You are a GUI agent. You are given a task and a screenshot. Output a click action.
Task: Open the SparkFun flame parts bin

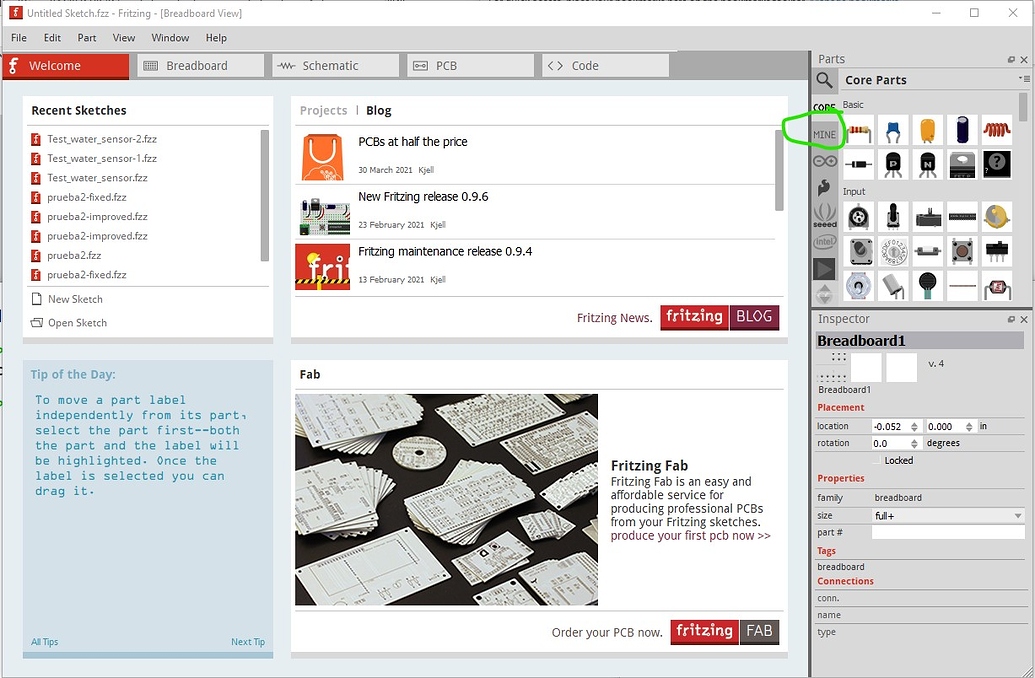tap(824, 188)
